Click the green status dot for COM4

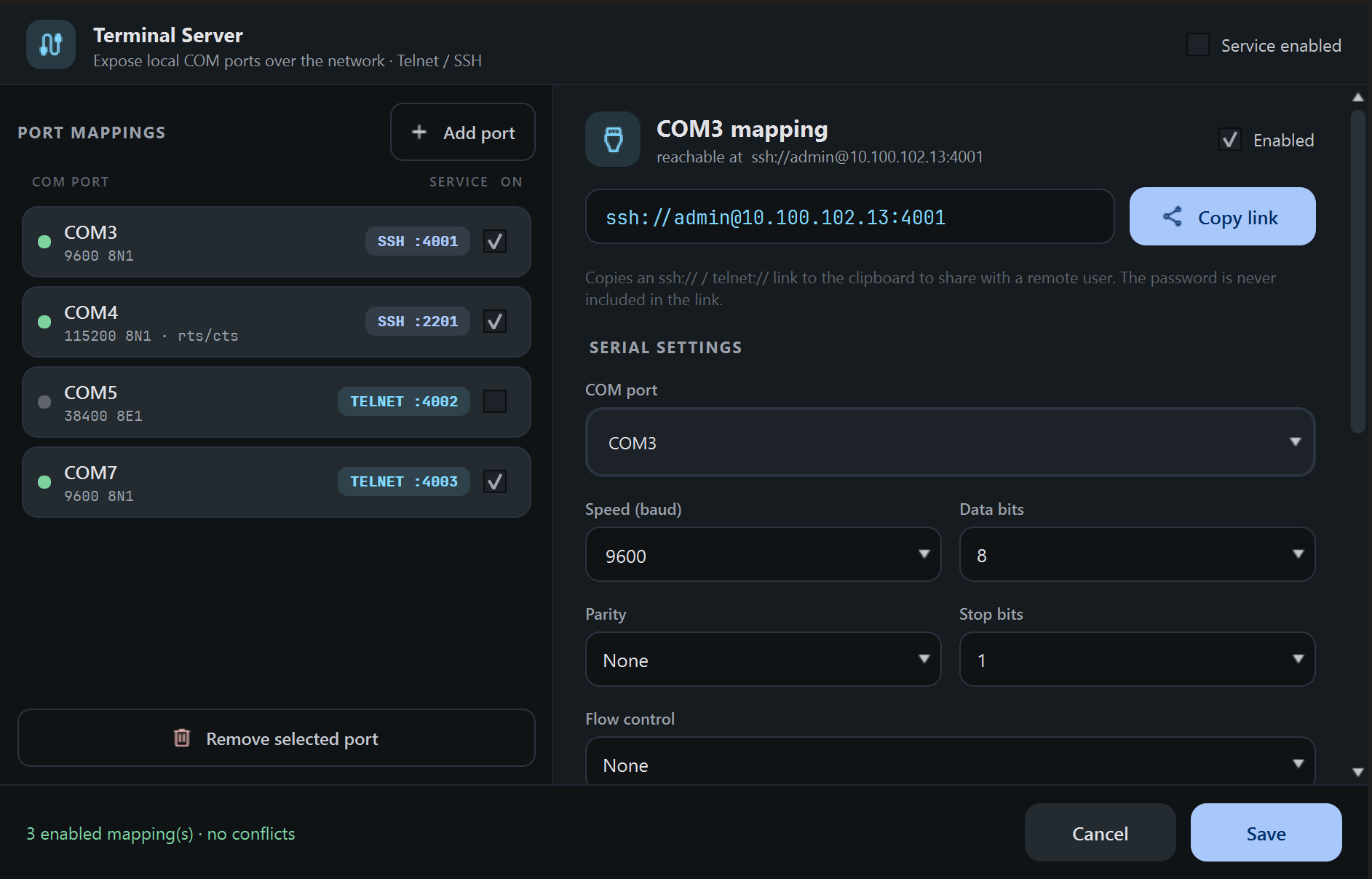click(44, 322)
